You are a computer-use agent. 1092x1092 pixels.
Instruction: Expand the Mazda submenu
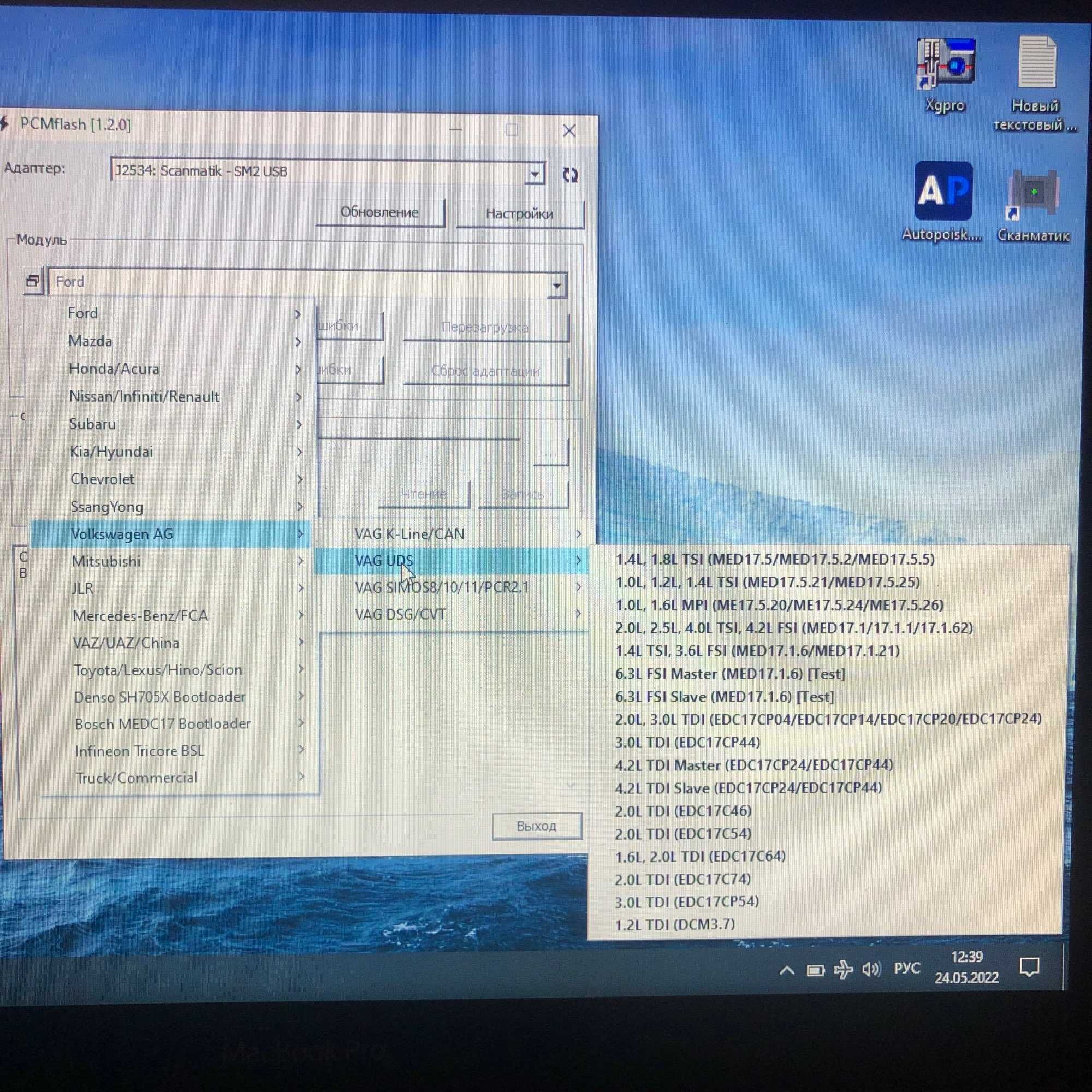(x=170, y=341)
